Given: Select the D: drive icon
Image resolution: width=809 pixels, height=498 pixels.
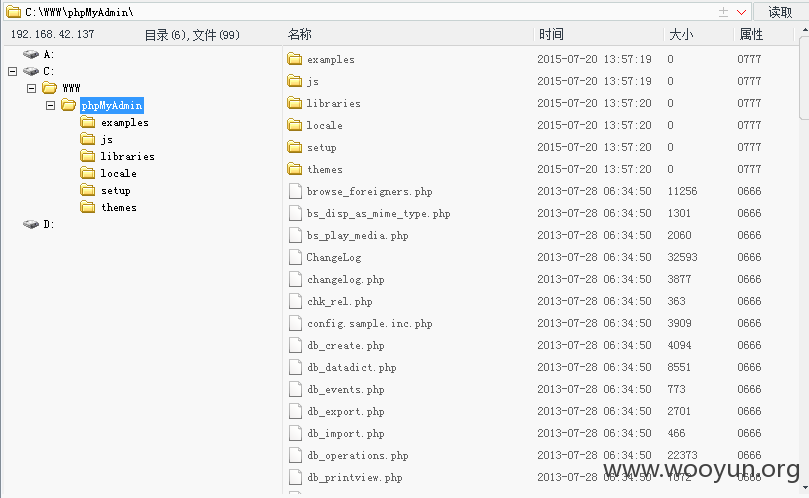Looking at the screenshot, I should (x=31, y=224).
